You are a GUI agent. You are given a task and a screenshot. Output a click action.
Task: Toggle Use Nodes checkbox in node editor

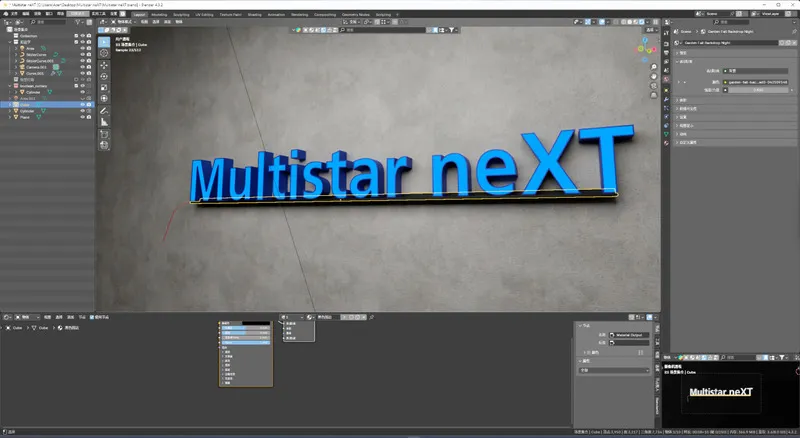92,317
